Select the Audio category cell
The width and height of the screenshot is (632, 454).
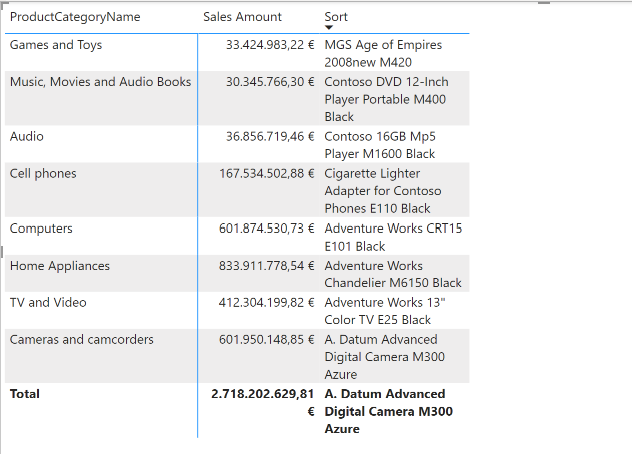point(27,136)
